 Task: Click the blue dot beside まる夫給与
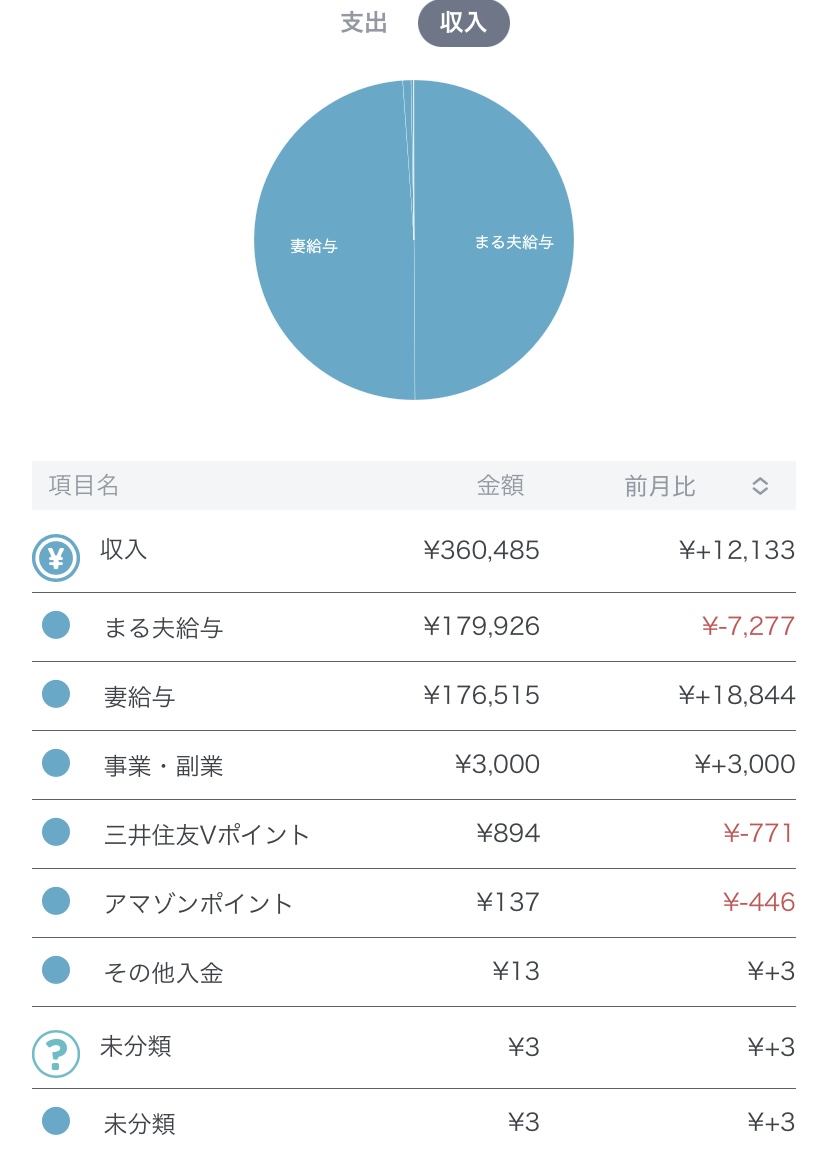[56, 626]
